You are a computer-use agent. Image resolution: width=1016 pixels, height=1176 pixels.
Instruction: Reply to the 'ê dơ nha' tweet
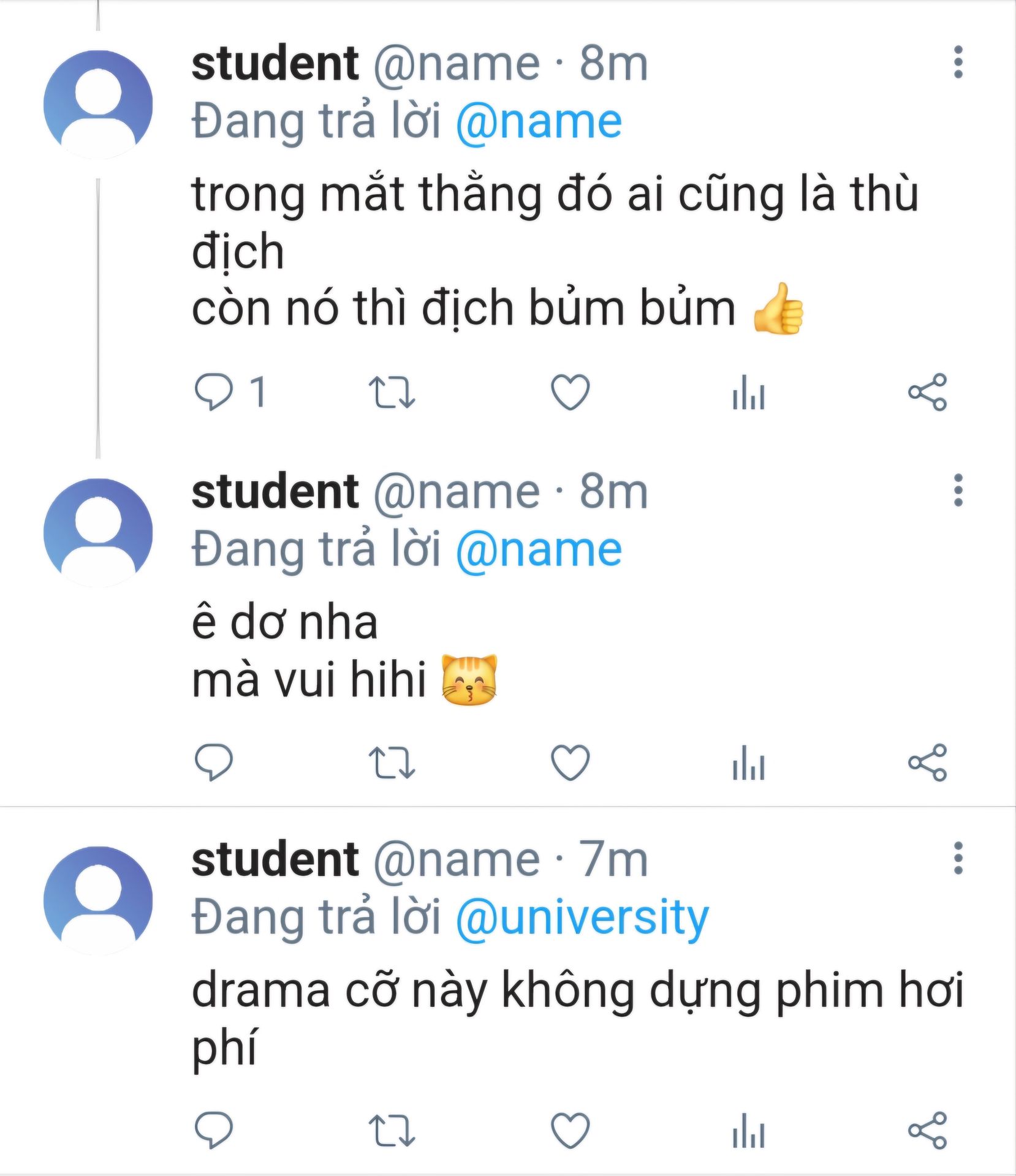pos(213,762)
